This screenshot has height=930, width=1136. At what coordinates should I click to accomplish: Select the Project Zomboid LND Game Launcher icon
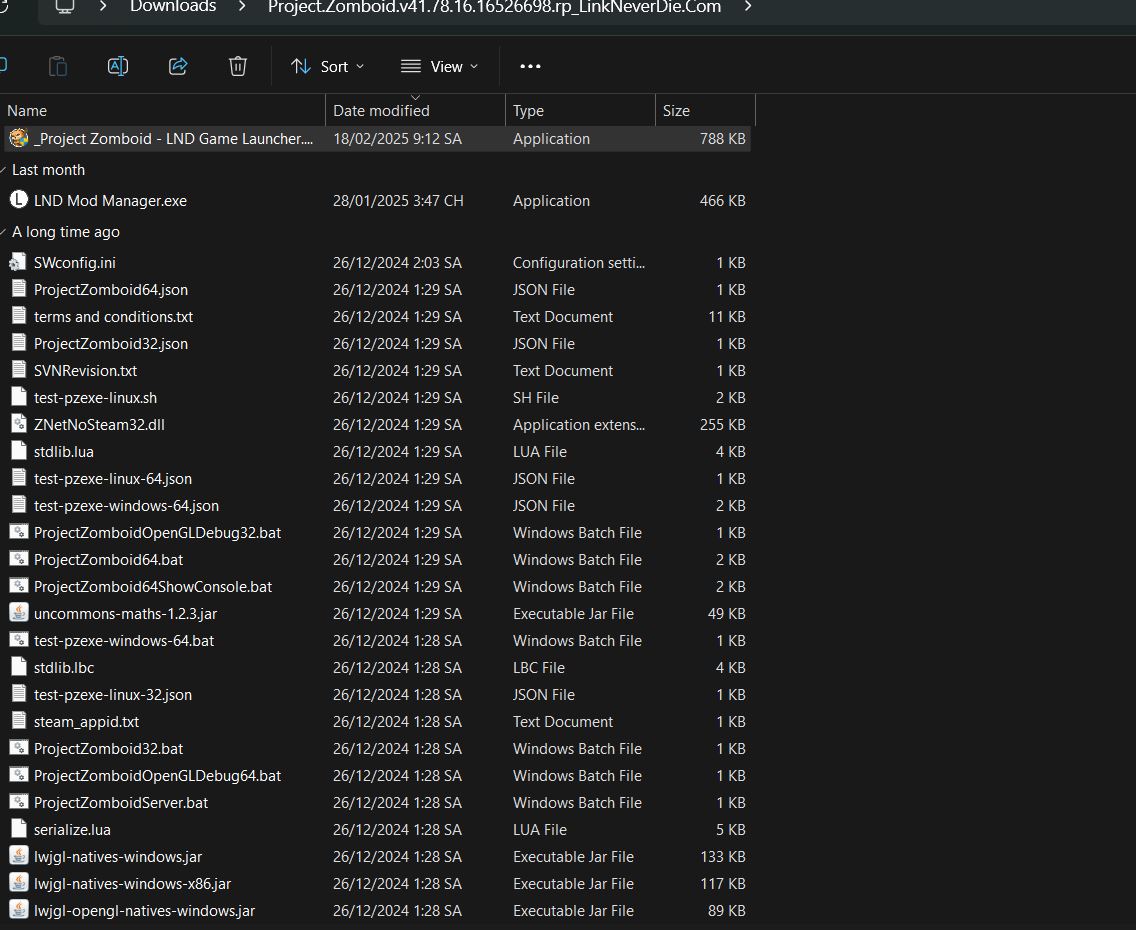pyautogui.click(x=18, y=138)
